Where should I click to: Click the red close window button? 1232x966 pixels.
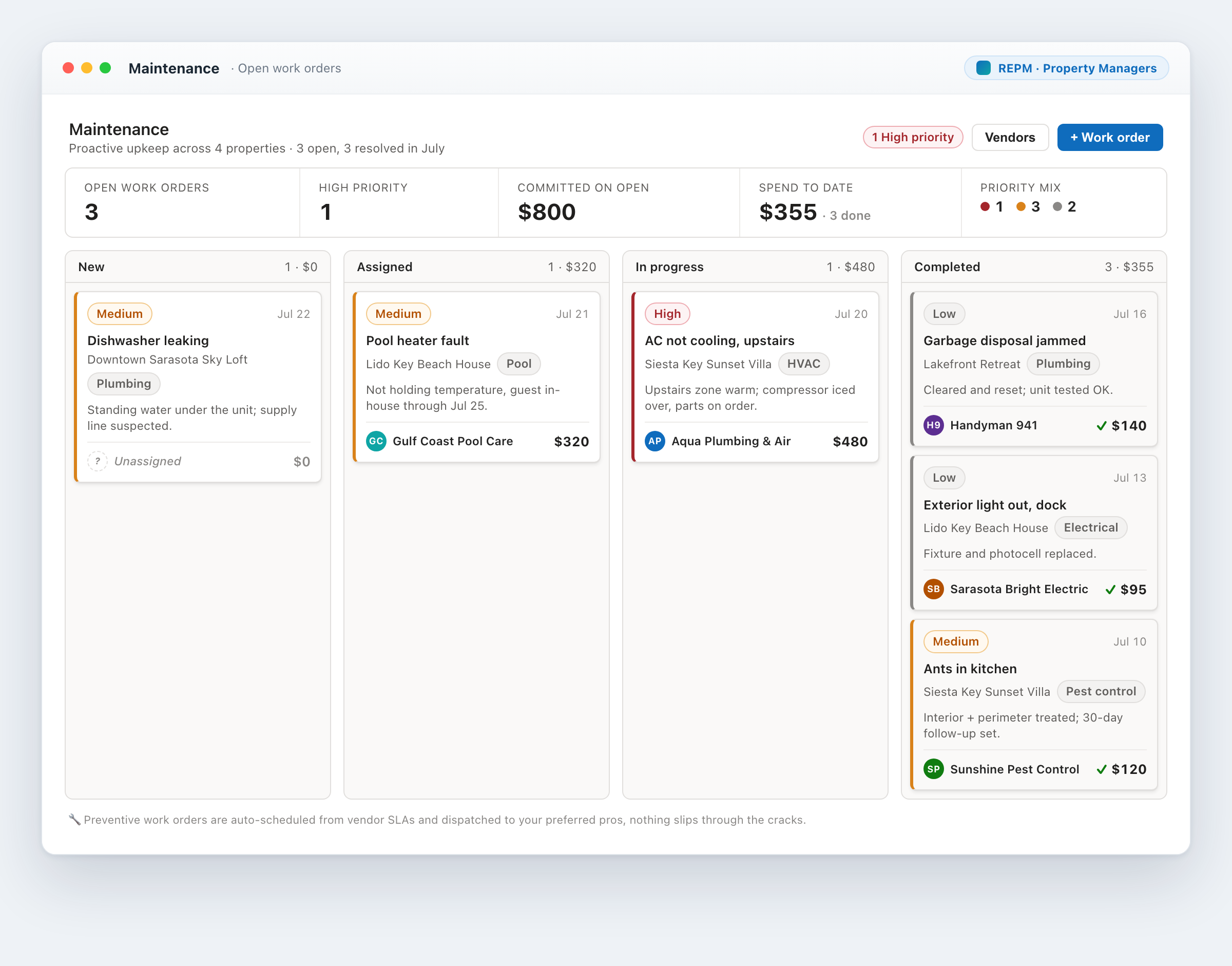click(x=68, y=68)
